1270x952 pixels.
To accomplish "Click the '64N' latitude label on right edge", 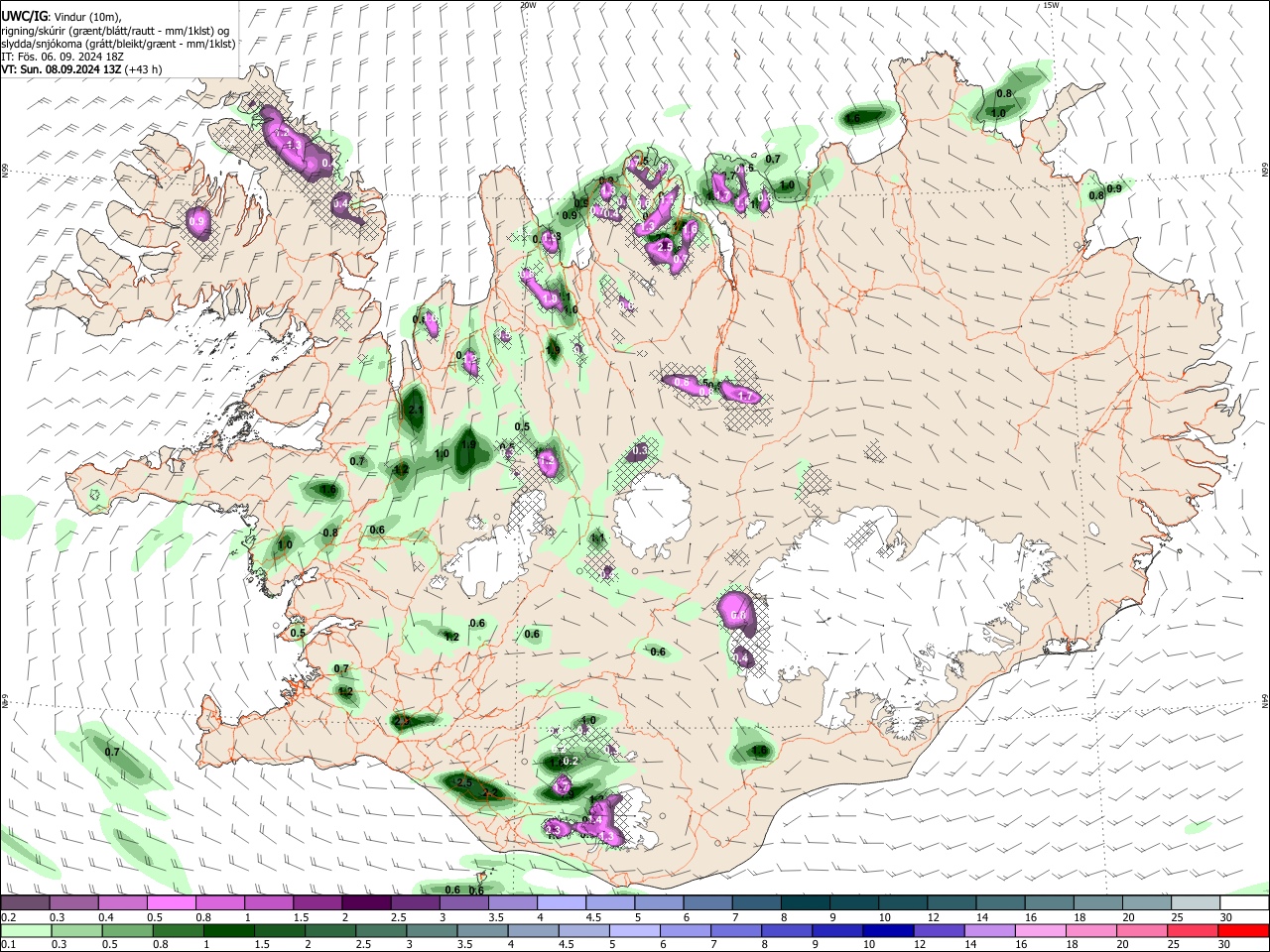I will (x=1265, y=701).
